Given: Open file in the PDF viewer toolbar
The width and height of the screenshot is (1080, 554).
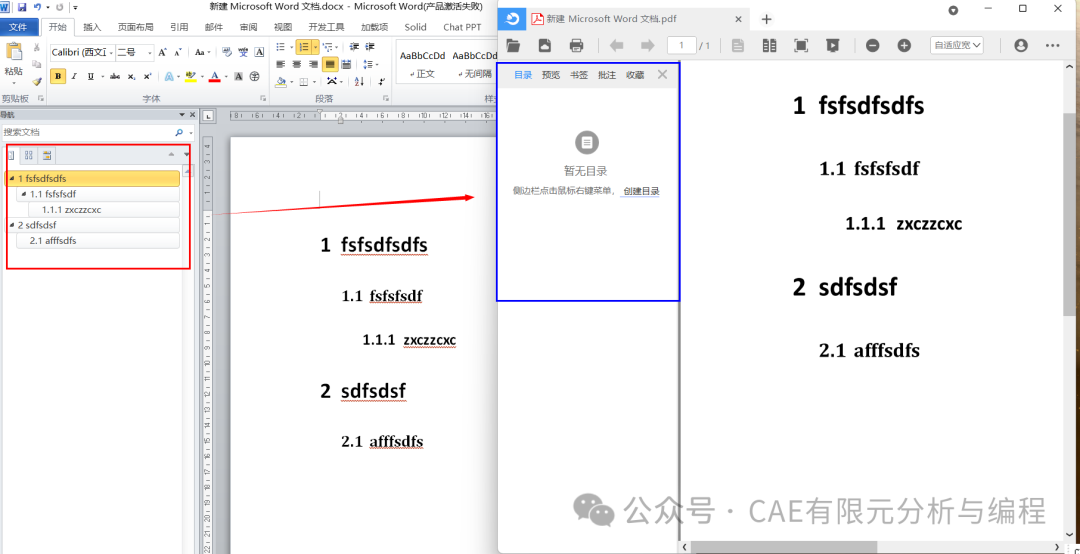Looking at the screenshot, I should click(x=512, y=45).
